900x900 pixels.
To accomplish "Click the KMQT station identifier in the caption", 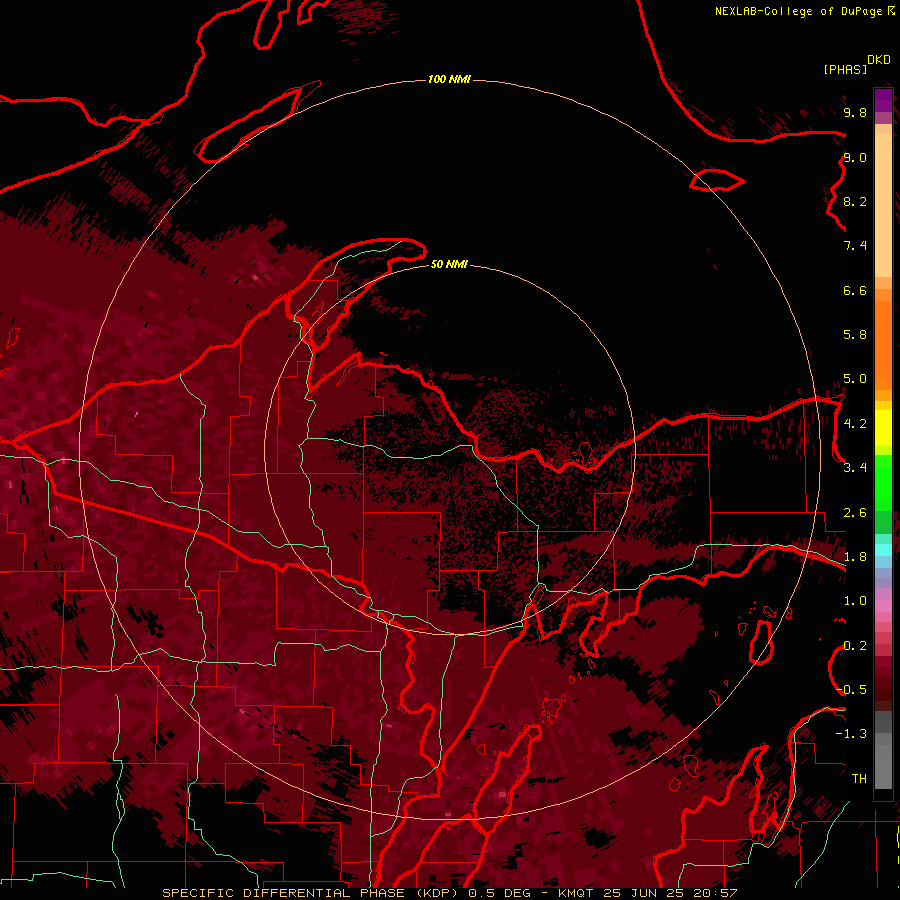I will pos(575,893).
